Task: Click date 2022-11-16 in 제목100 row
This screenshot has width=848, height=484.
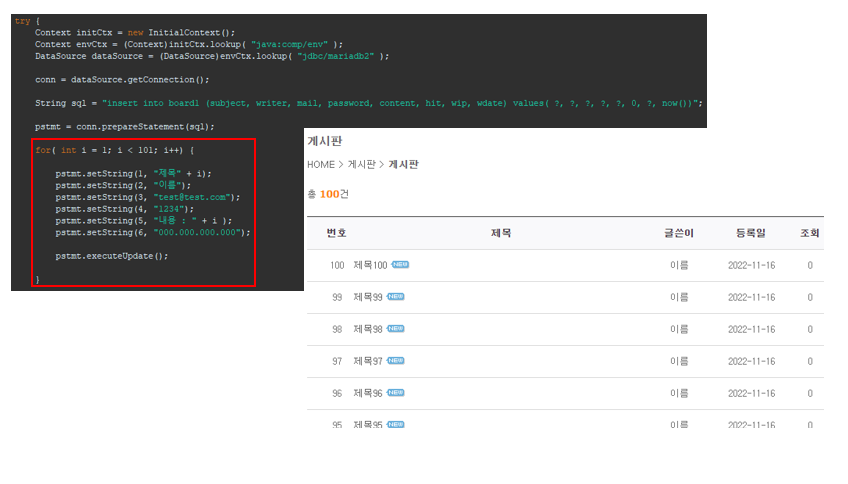Action: 751,265
